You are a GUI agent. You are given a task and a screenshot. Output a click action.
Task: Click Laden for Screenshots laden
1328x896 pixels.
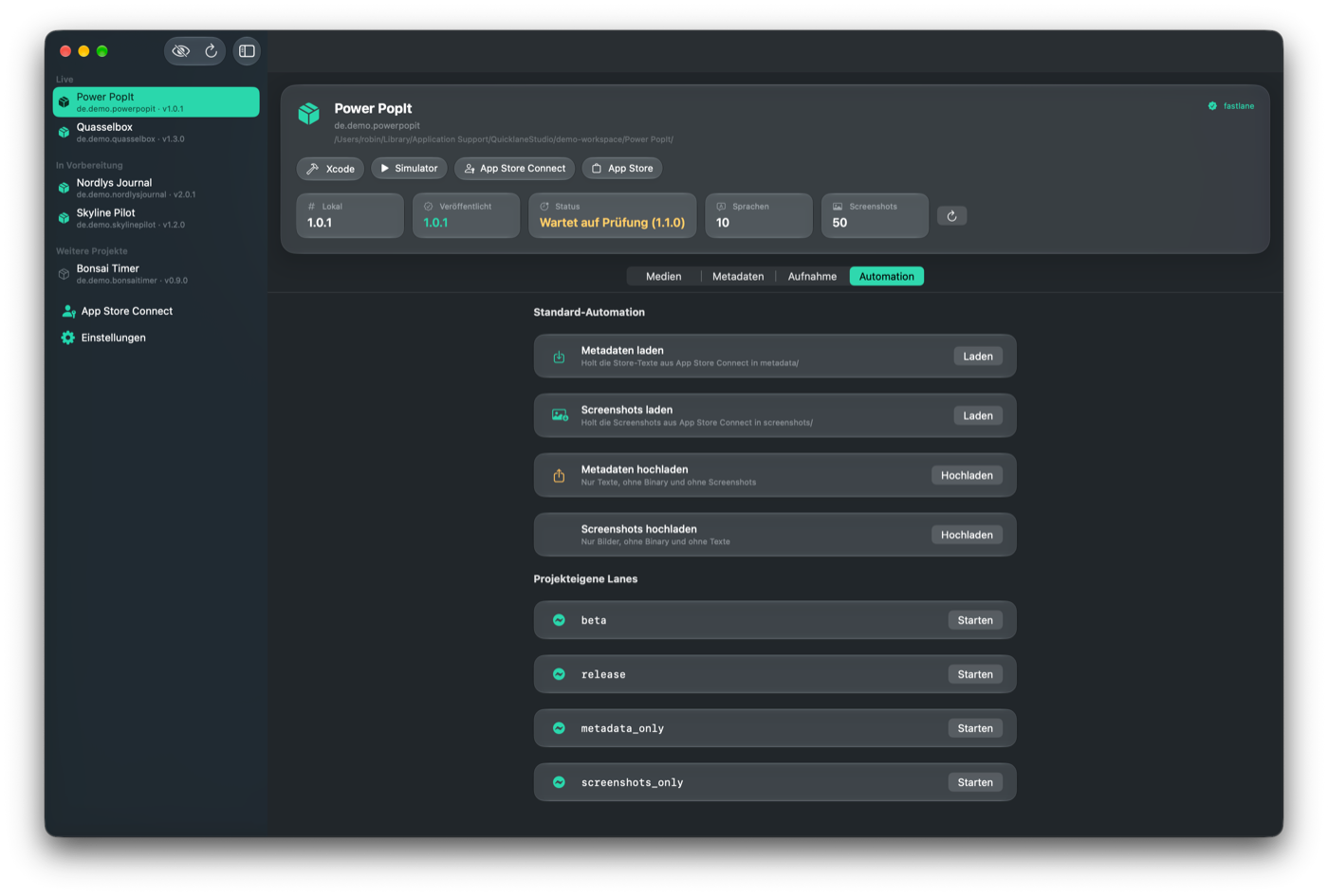tap(978, 416)
